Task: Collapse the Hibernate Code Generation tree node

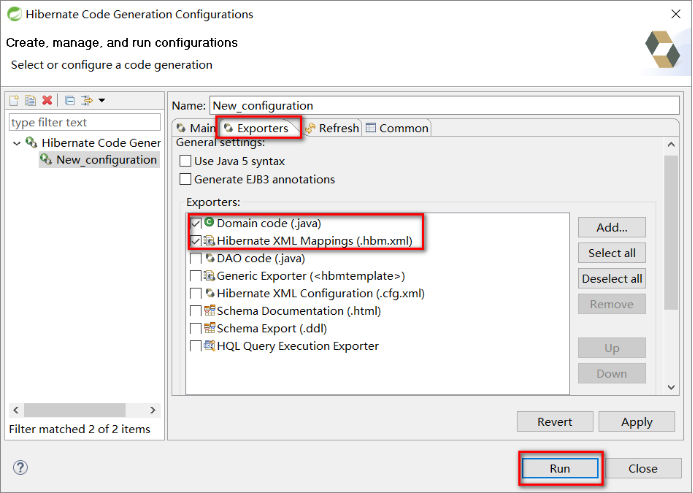Action: [17, 143]
